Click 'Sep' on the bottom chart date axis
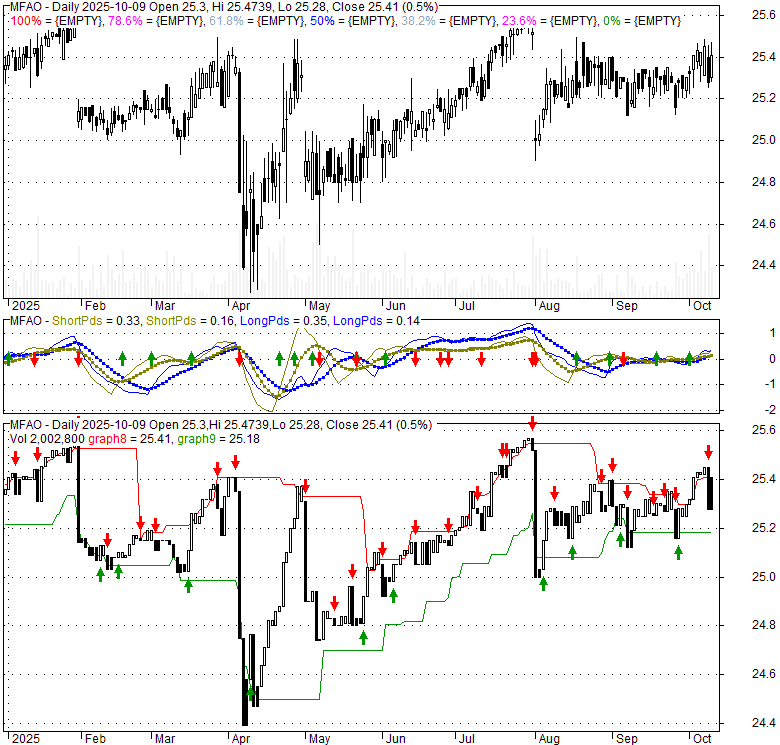This screenshot has height=745, width=780. 626,739
